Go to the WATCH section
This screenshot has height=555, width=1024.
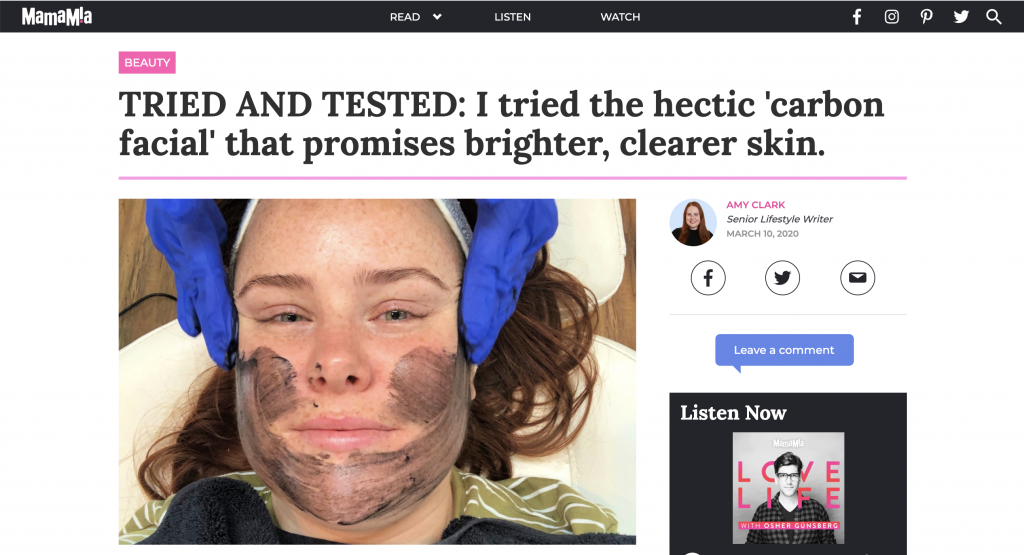[620, 17]
